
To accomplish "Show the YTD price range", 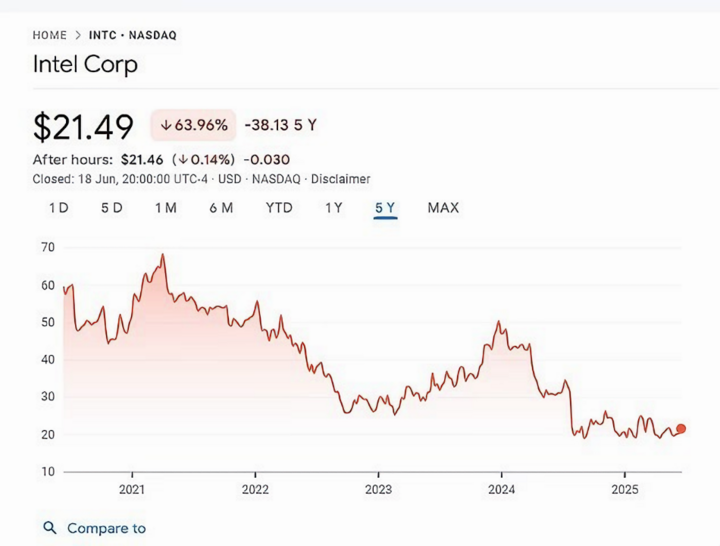I will coord(279,208).
